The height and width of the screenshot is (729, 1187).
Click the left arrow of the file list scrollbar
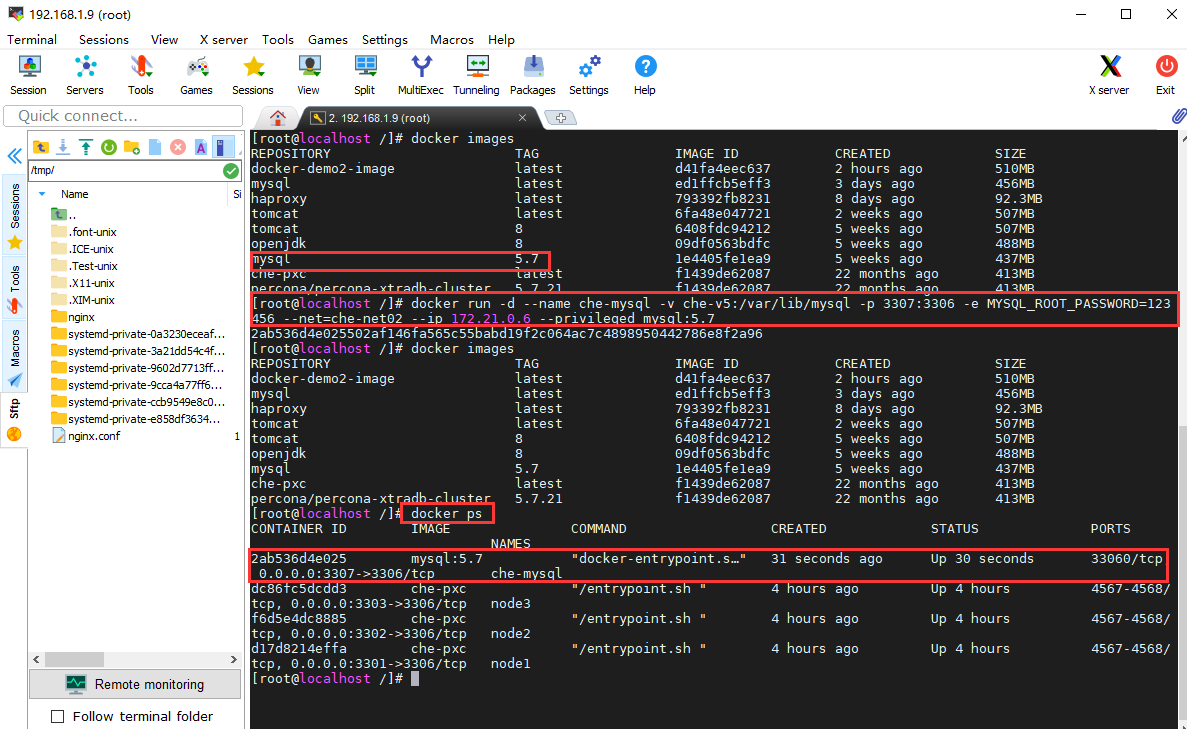point(36,659)
